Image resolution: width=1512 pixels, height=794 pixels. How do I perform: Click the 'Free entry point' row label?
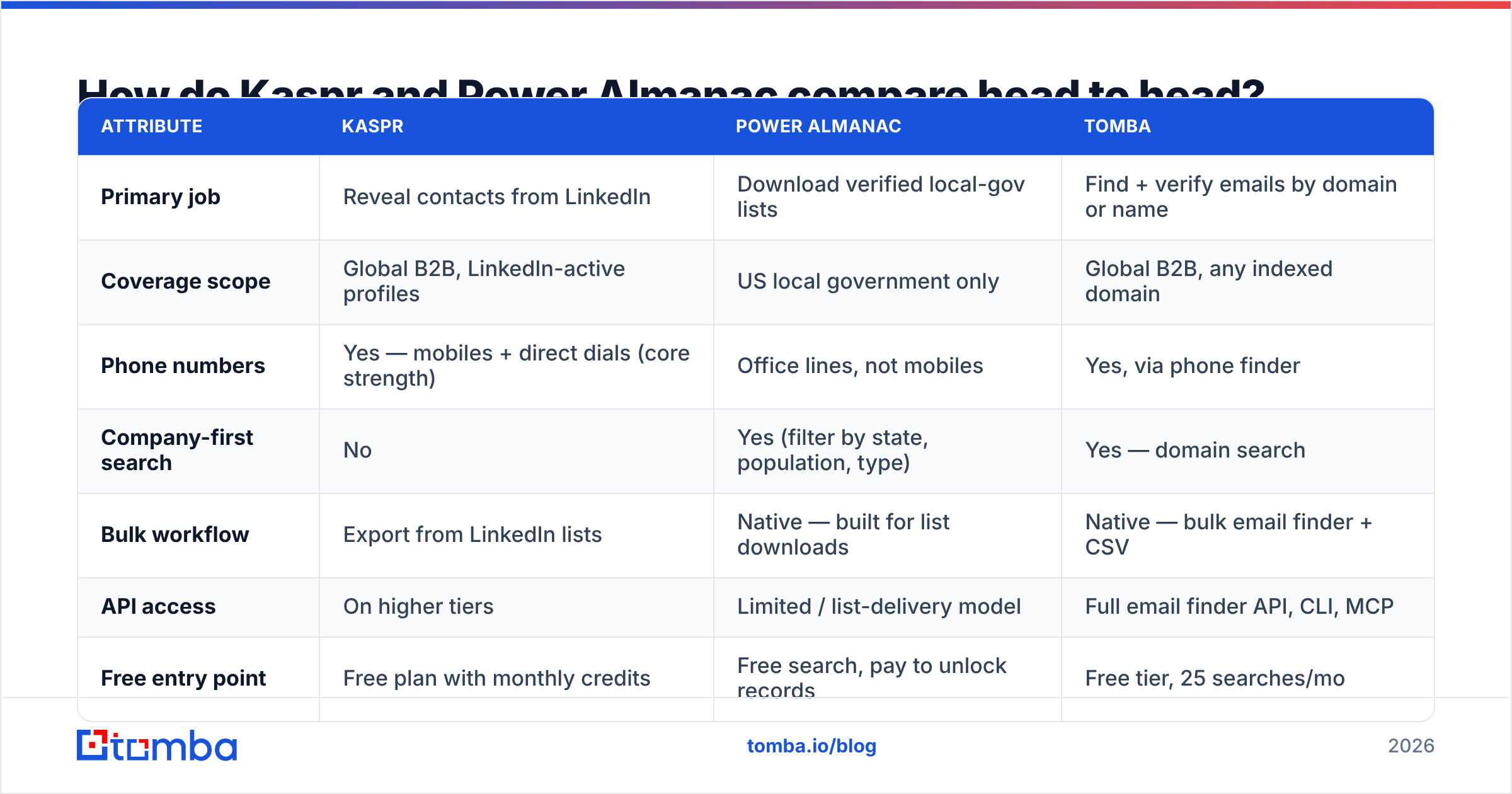tap(183, 679)
